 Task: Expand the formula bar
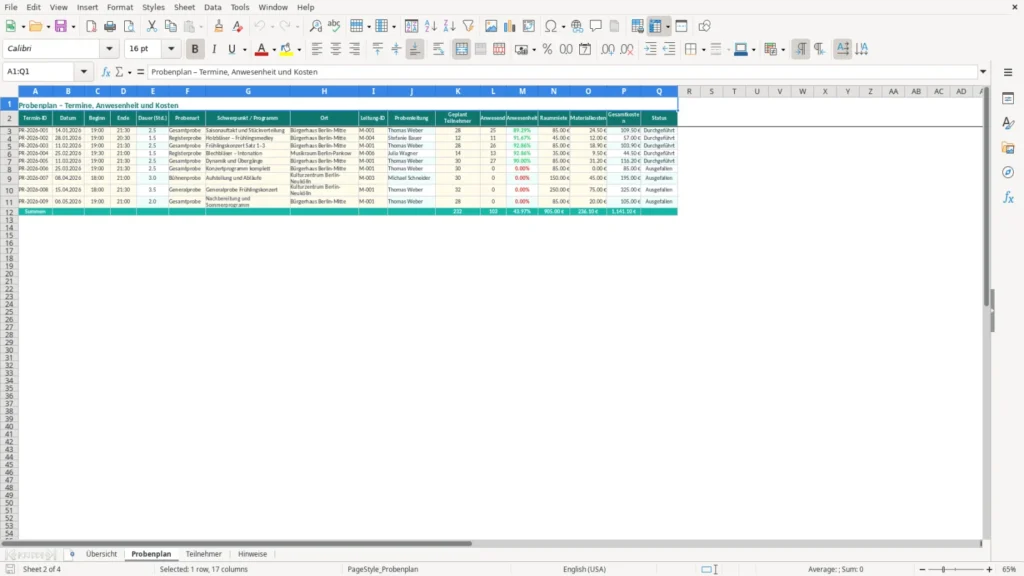click(x=983, y=72)
